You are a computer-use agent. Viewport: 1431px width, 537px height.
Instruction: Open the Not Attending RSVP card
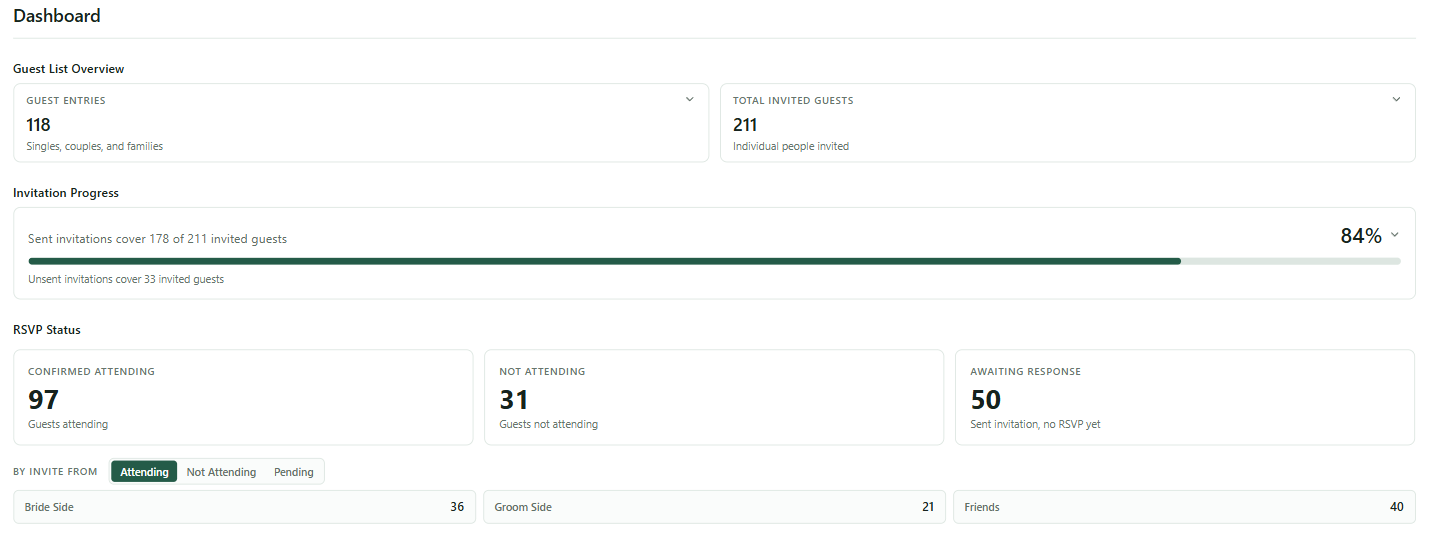click(x=714, y=397)
